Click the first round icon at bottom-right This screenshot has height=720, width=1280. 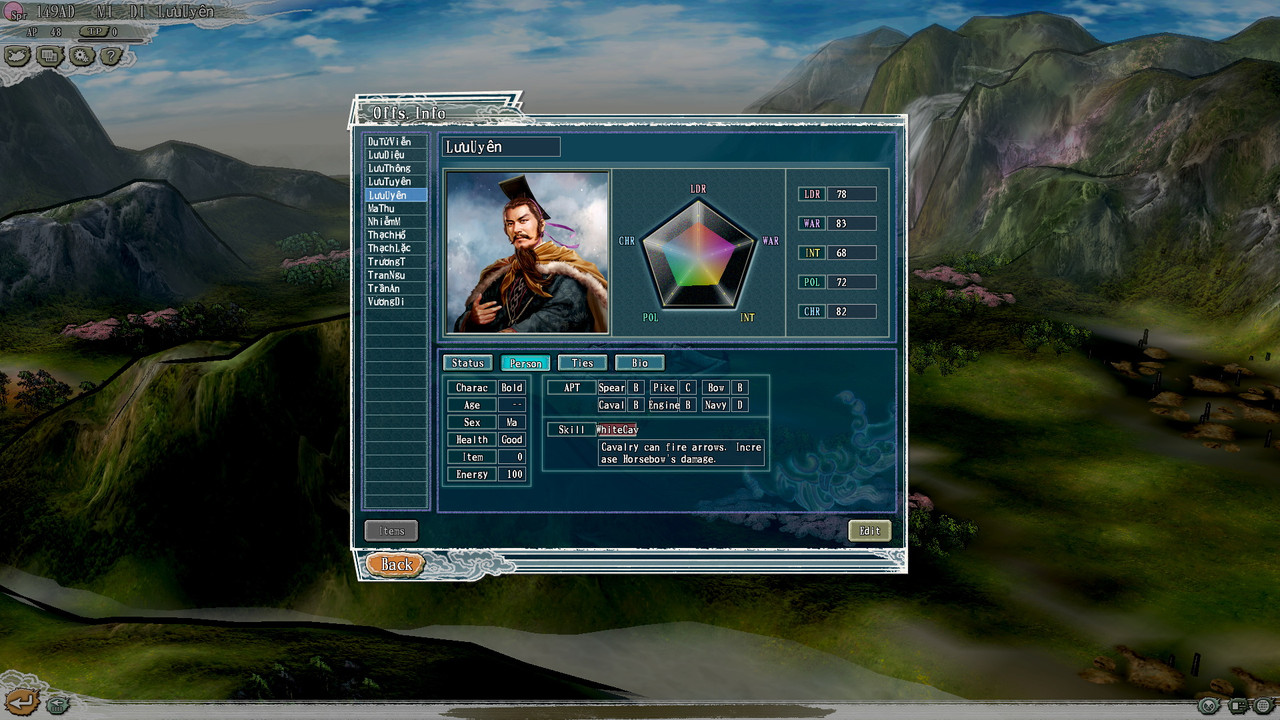1209,706
